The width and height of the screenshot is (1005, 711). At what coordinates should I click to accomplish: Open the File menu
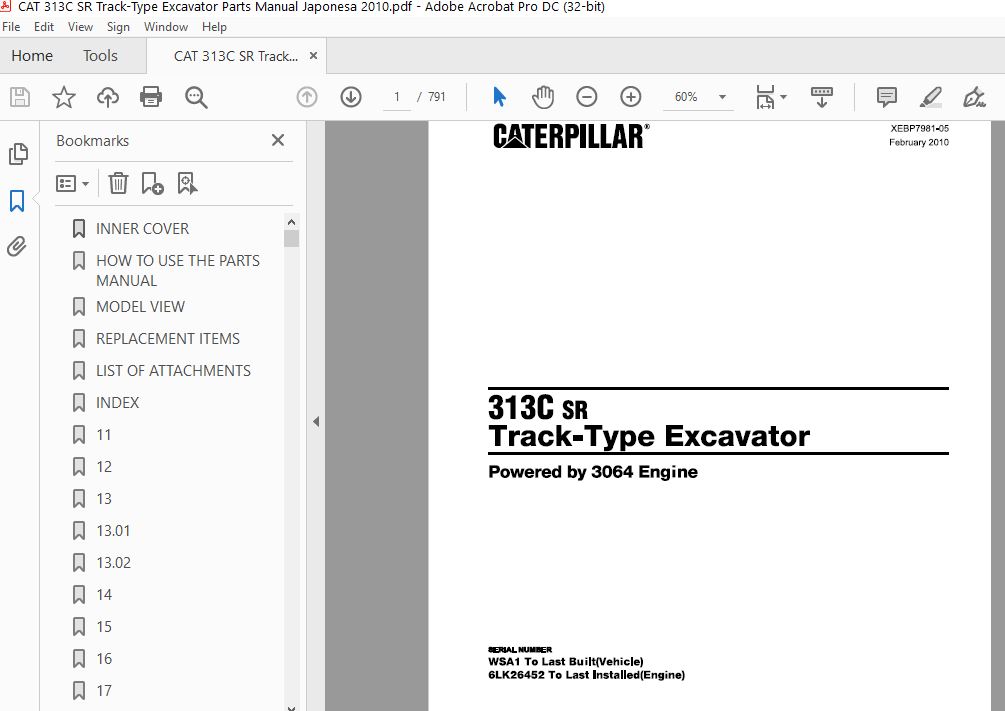(11, 27)
